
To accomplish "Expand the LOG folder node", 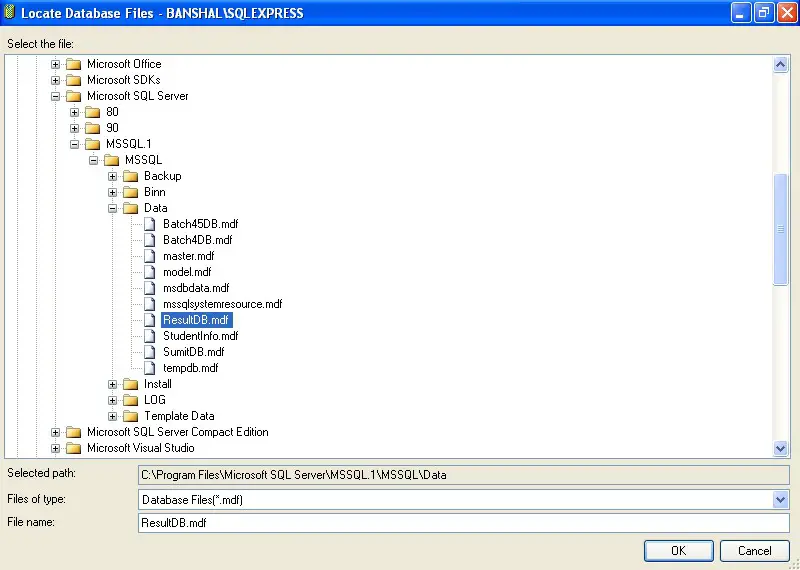I will coord(113,401).
